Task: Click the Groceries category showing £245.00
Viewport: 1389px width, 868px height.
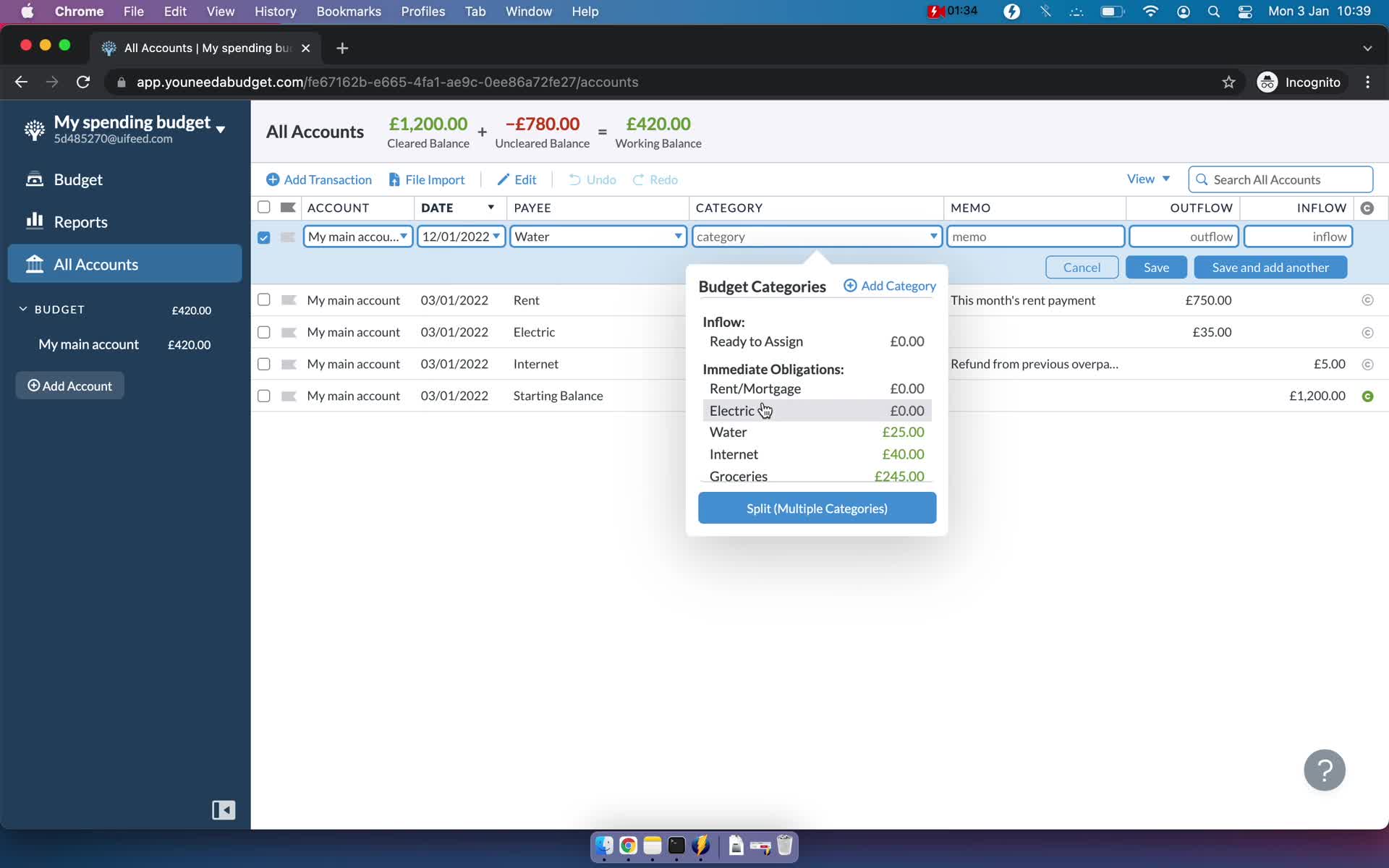Action: [x=817, y=476]
